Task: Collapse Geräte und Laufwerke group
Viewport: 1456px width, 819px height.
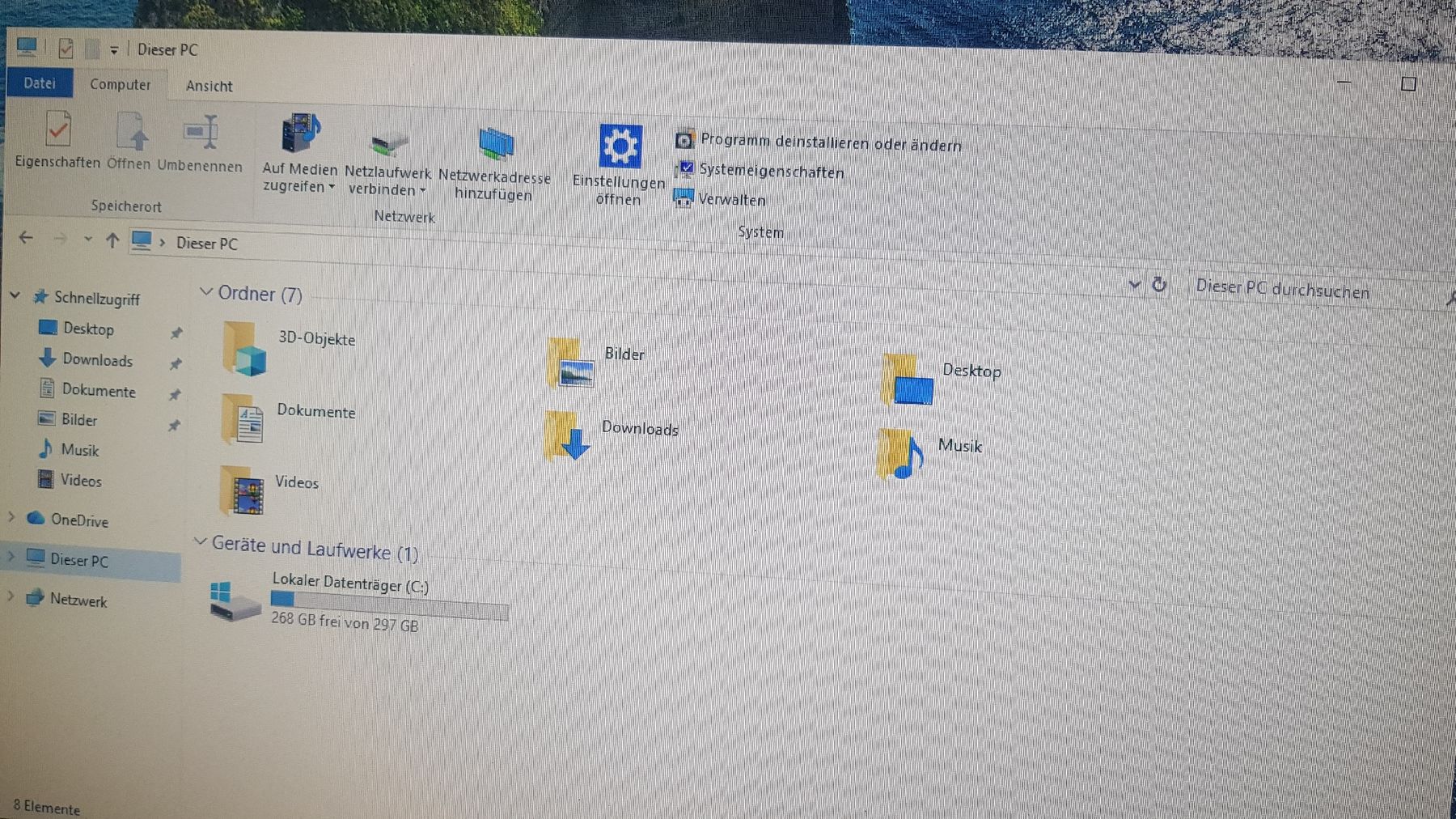Action: tap(201, 541)
